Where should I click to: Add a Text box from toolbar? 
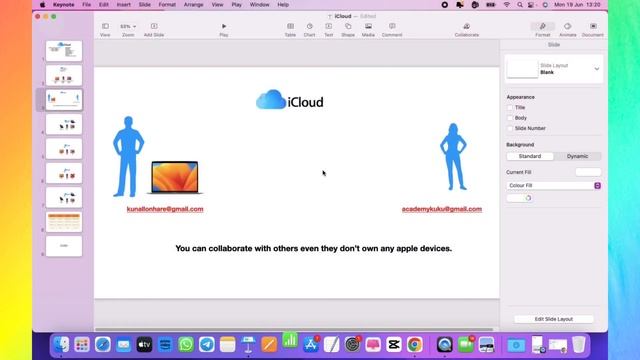coord(329,29)
